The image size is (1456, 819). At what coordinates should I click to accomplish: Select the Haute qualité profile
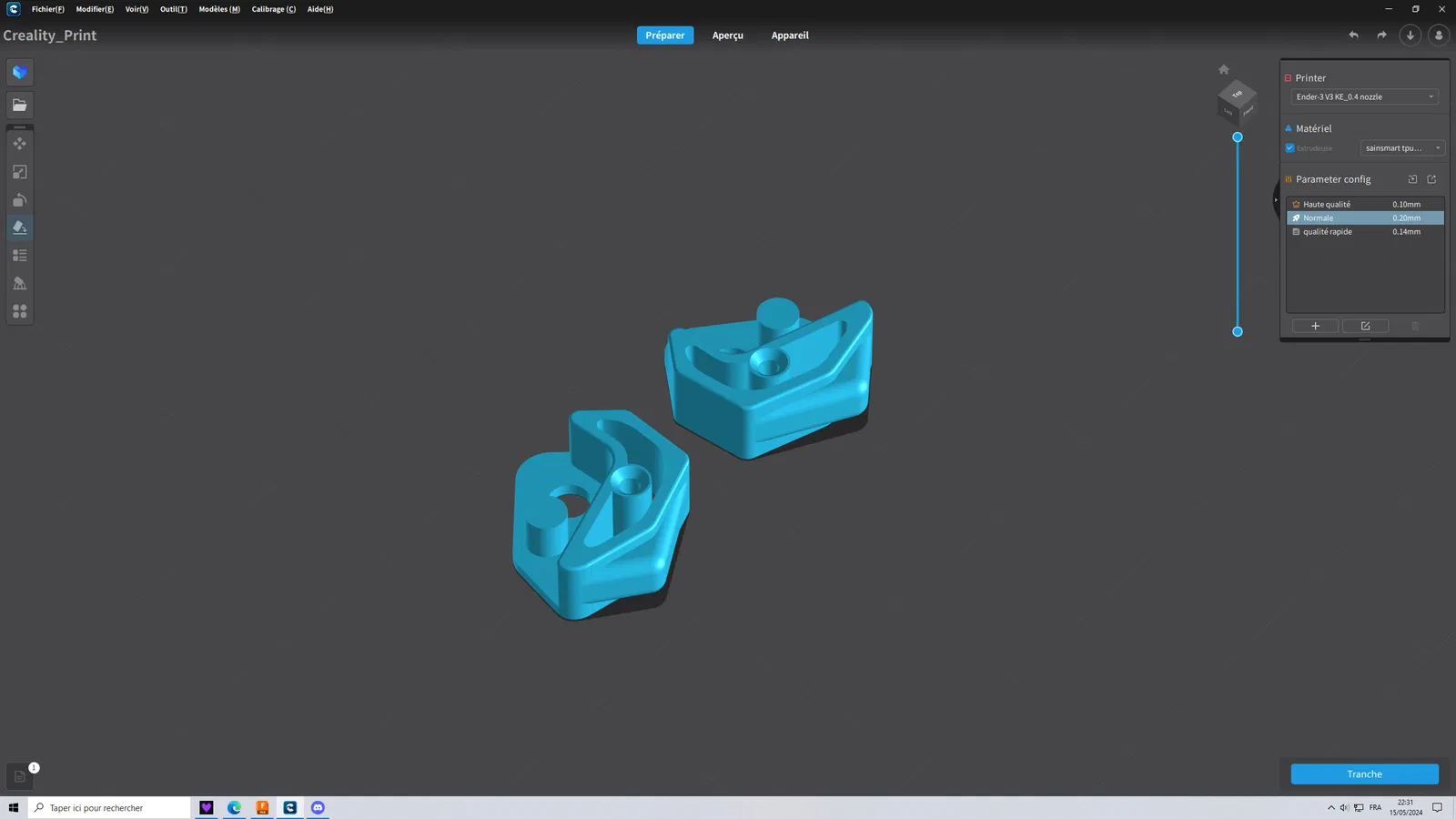tap(1365, 205)
